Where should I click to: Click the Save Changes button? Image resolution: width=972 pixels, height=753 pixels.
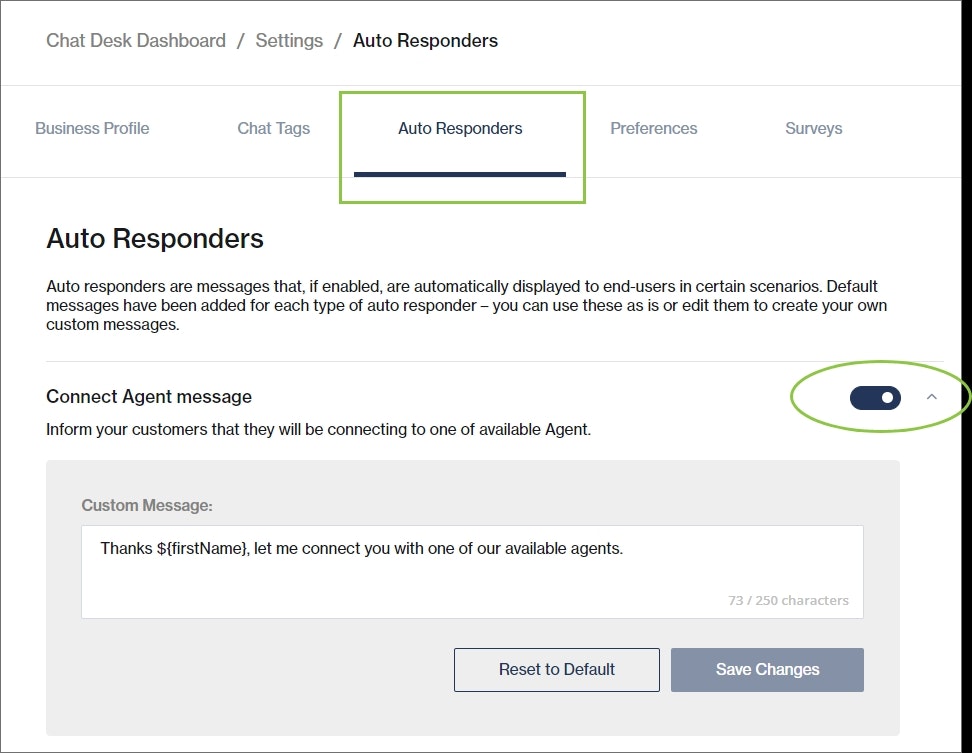coord(767,669)
